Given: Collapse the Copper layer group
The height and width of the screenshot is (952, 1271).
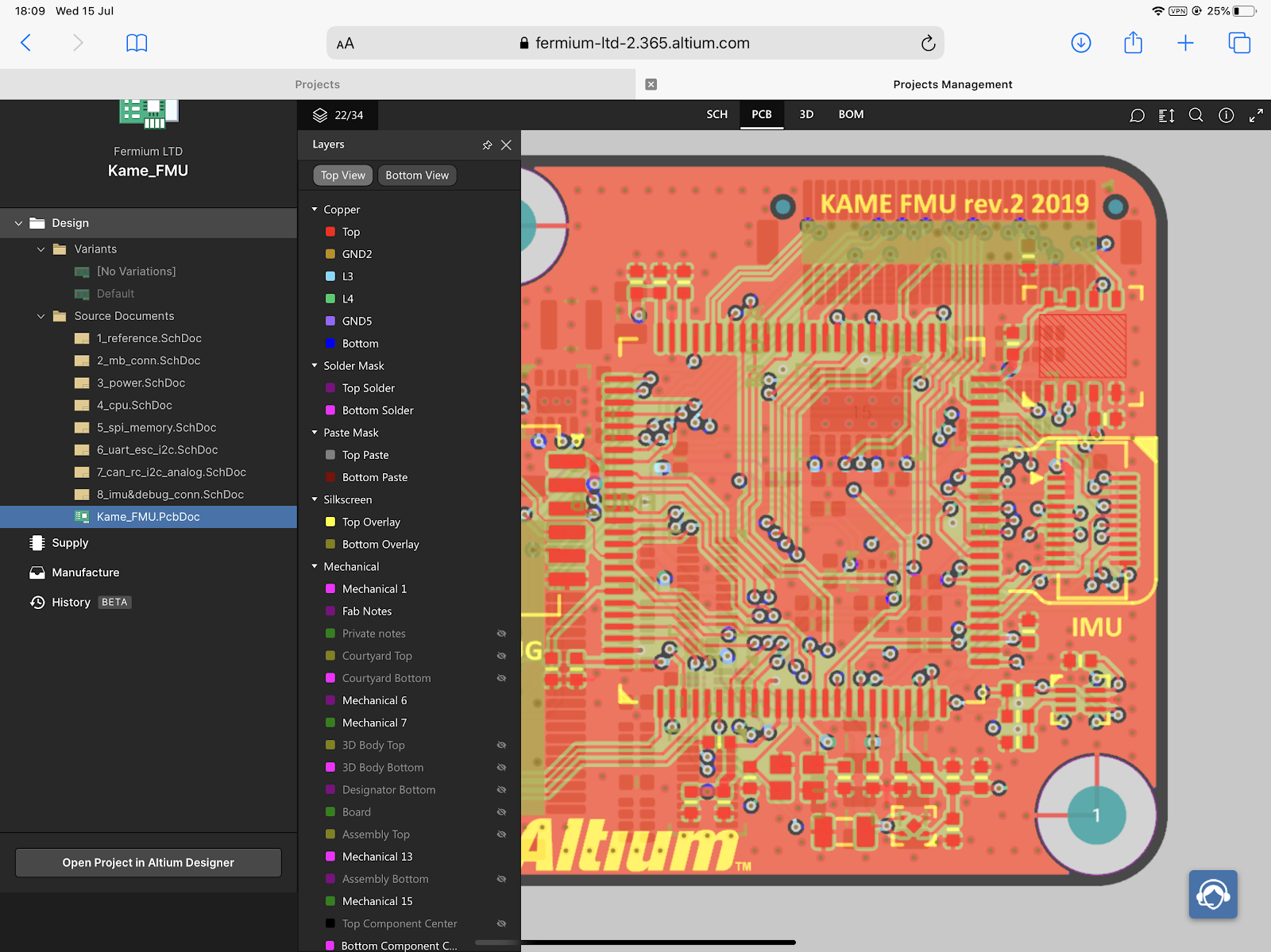Looking at the screenshot, I should [x=314, y=209].
